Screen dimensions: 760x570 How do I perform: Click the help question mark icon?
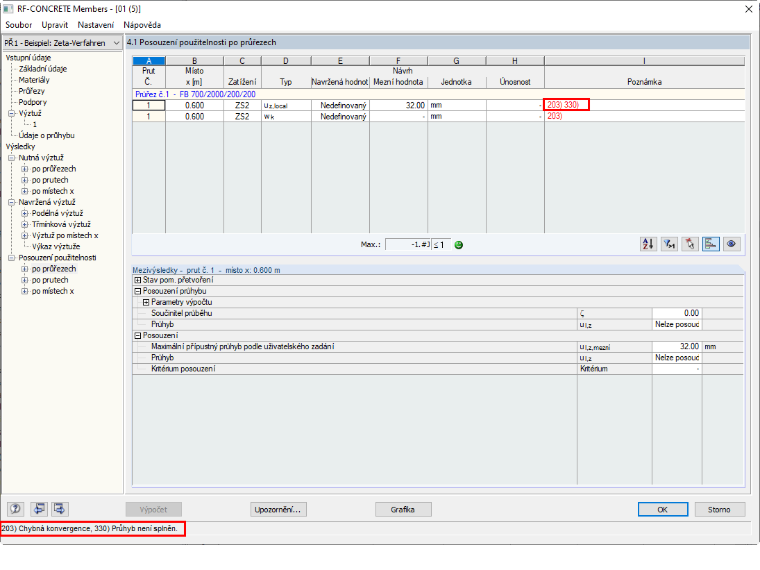click(16, 509)
